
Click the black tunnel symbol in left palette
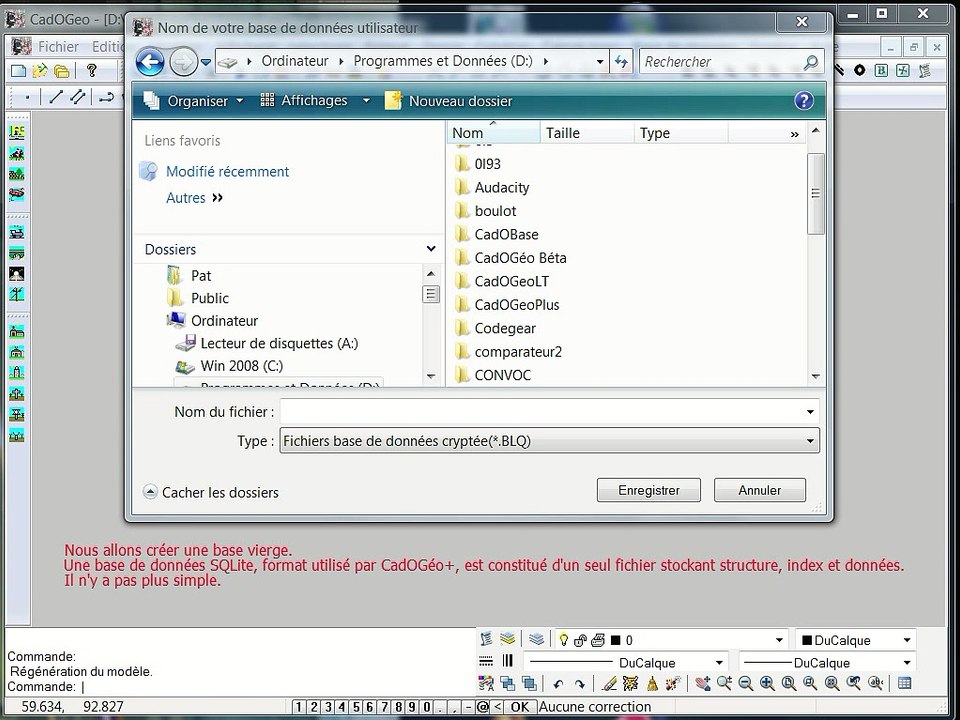click(17, 274)
